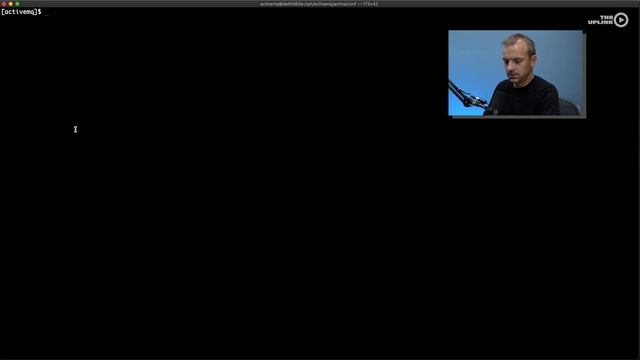The image size is (640, 360).
Task: Click the [activemq]$ shell prompt
Action: pos(21,12)
